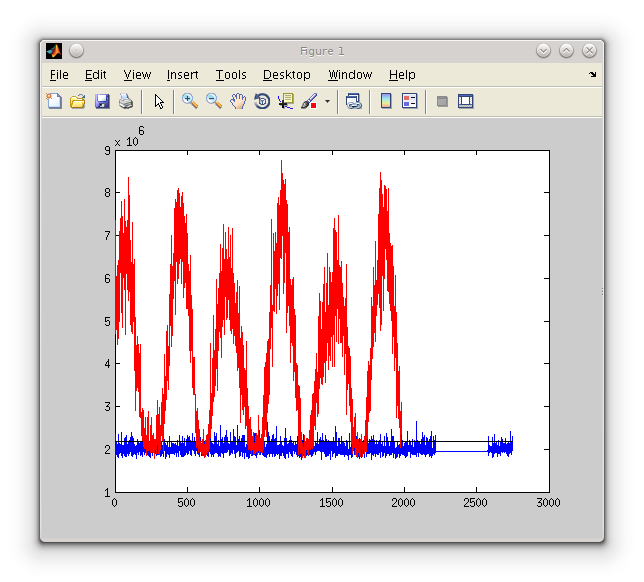
Task: Toggle the Data Cursor tool
Action: coord(286,101)
